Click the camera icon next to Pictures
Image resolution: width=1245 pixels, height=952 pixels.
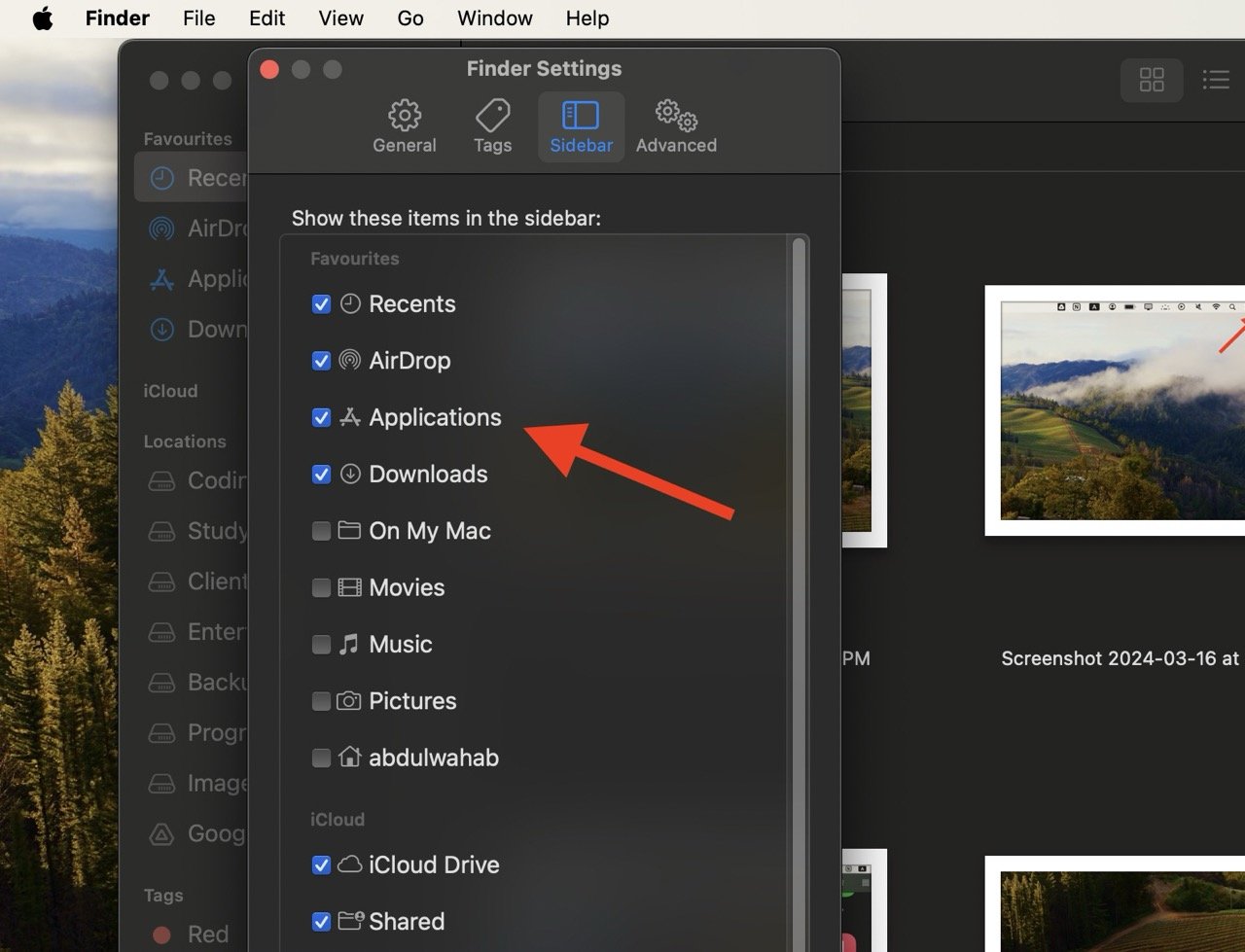click(349, 701)
